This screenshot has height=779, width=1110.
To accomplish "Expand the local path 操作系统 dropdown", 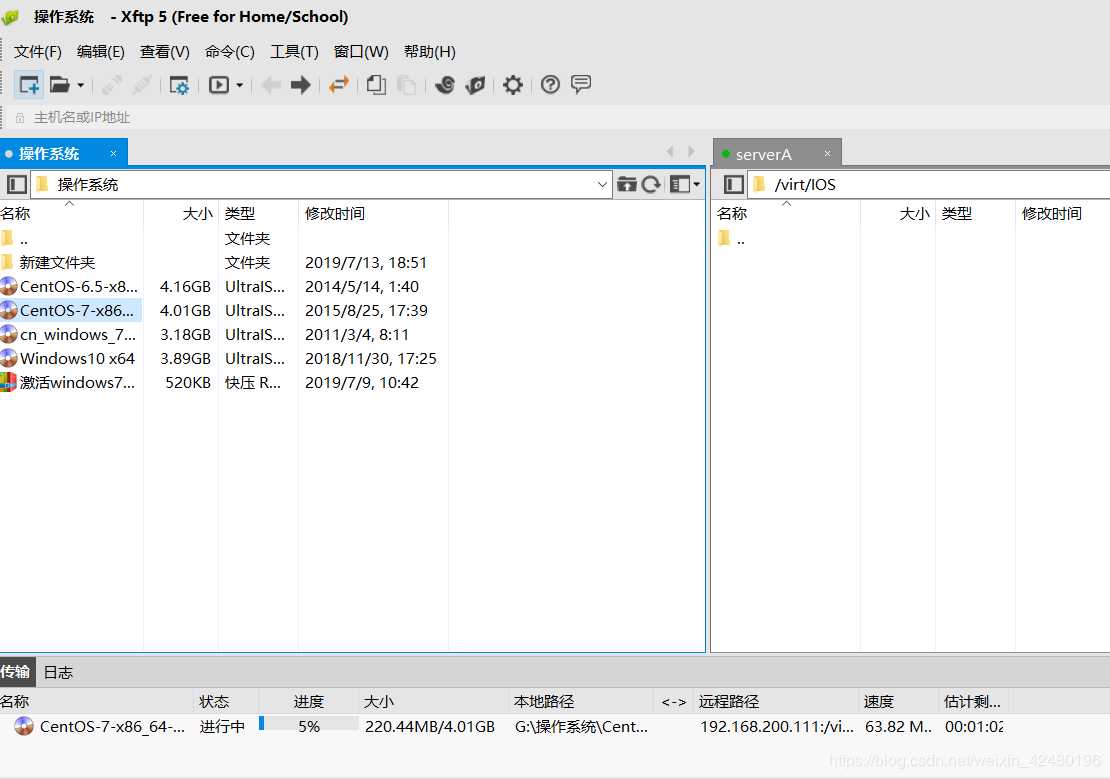I will click(602, 185).
